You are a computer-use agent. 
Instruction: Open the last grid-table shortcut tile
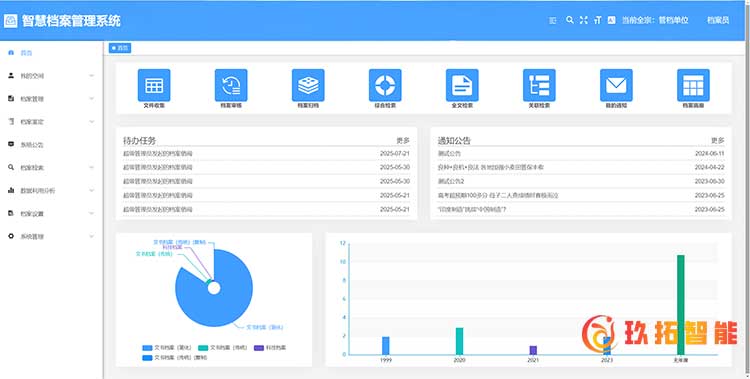pyautogui.click(x=693, y=85)
